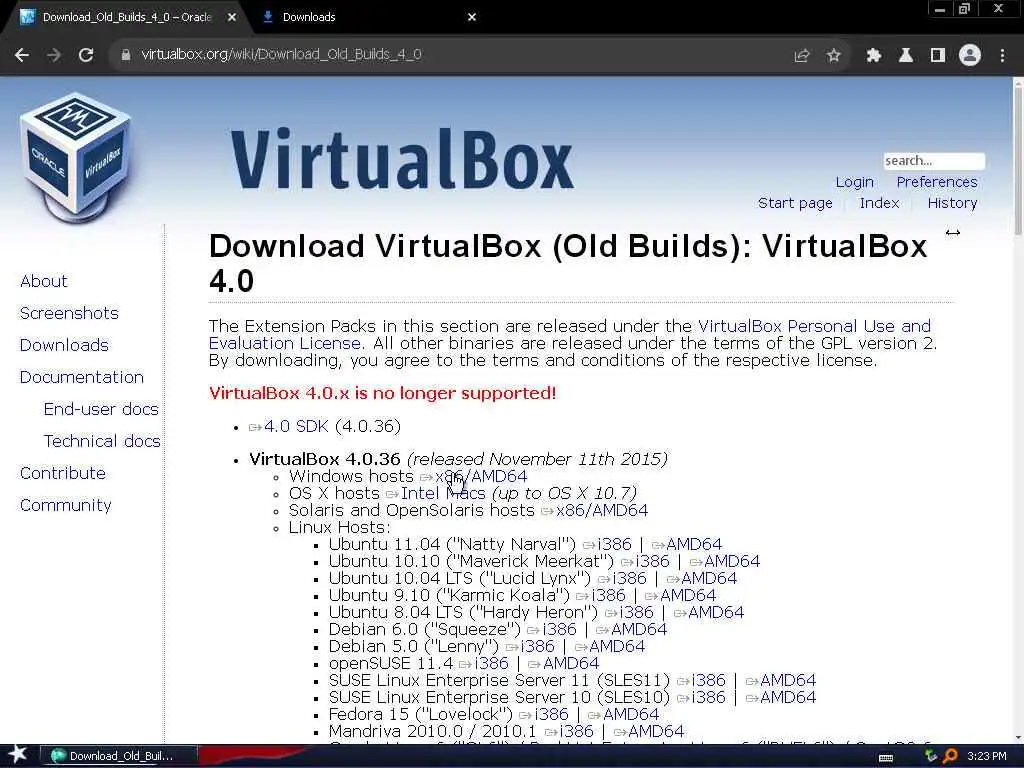Click the magnifier tray icon
The width and height of the screenshot is (1024, 768).
coord(950,756)
